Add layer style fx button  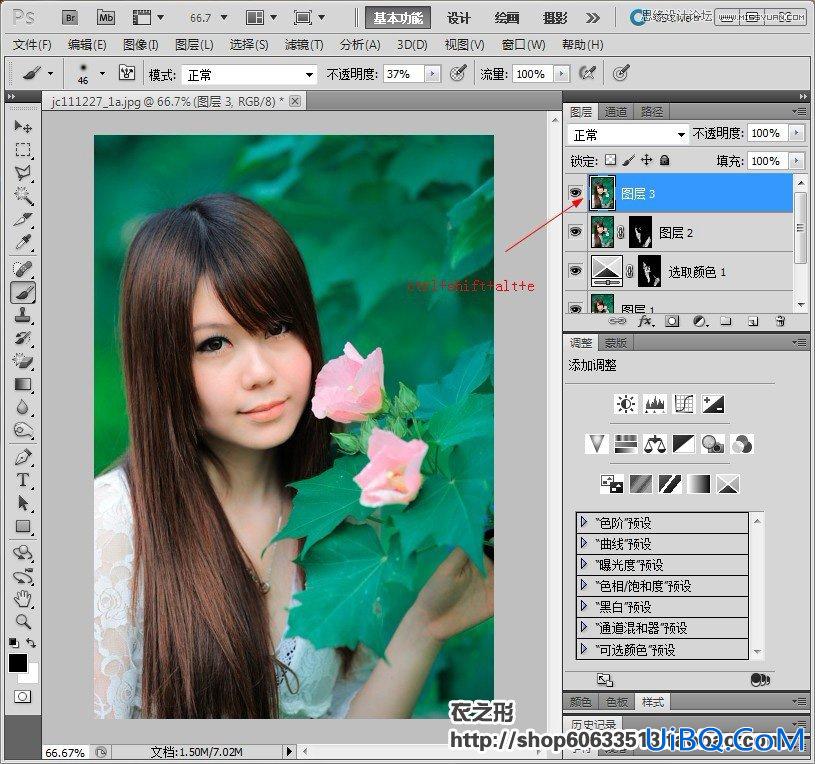coord(645,321)
